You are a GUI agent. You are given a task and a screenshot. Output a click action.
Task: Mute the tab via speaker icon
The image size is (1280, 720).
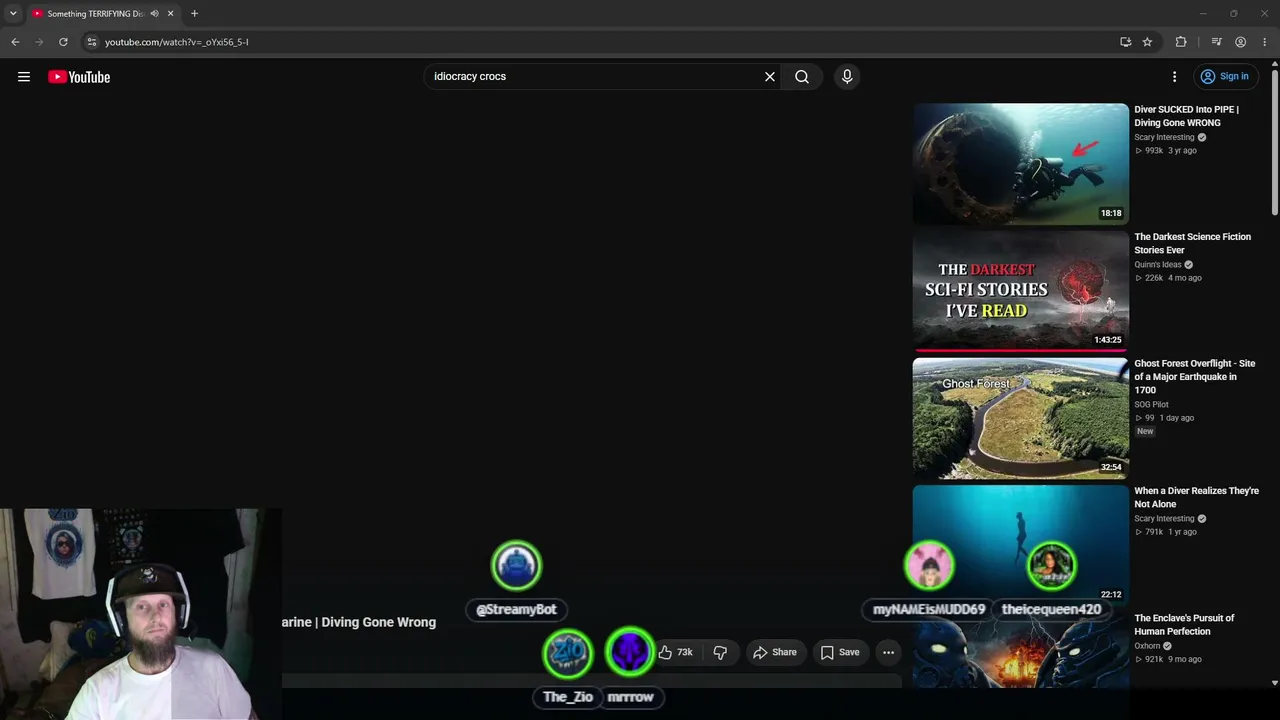pos(154,14)
